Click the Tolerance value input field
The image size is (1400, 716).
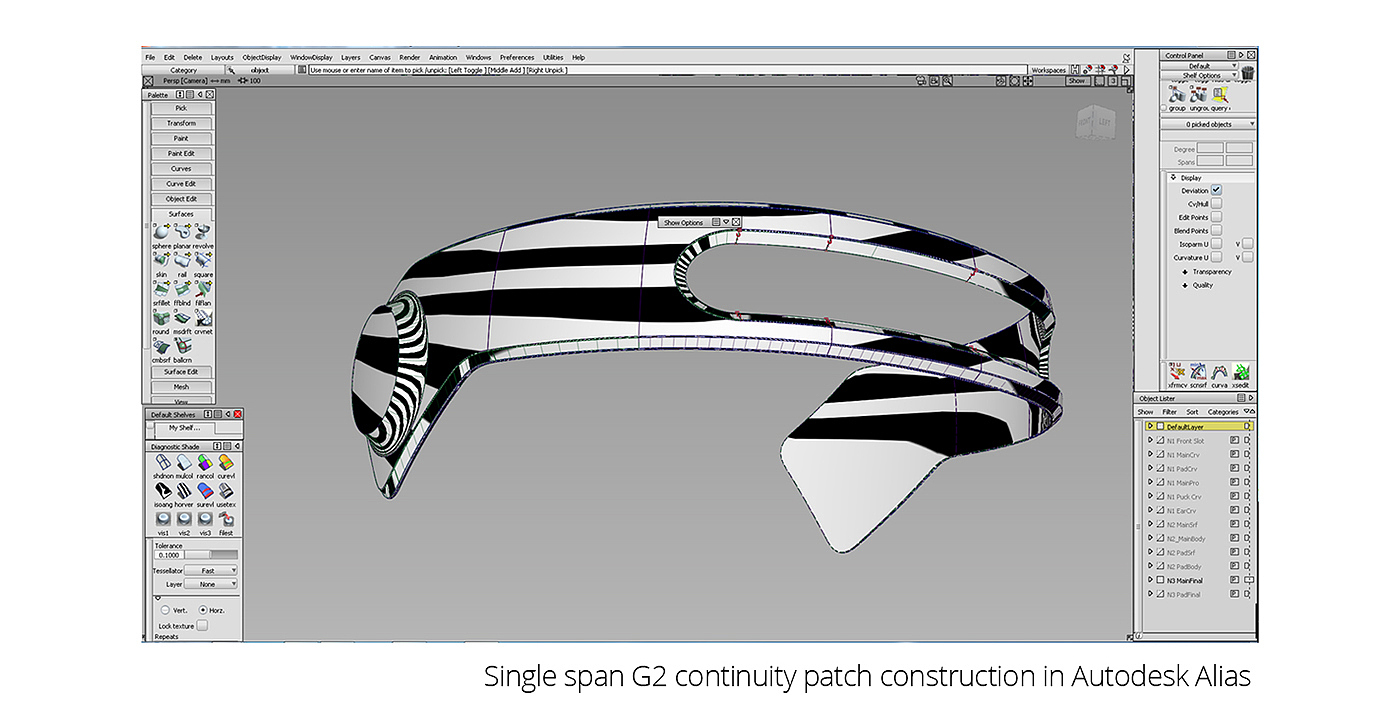(x=168, y=555)
